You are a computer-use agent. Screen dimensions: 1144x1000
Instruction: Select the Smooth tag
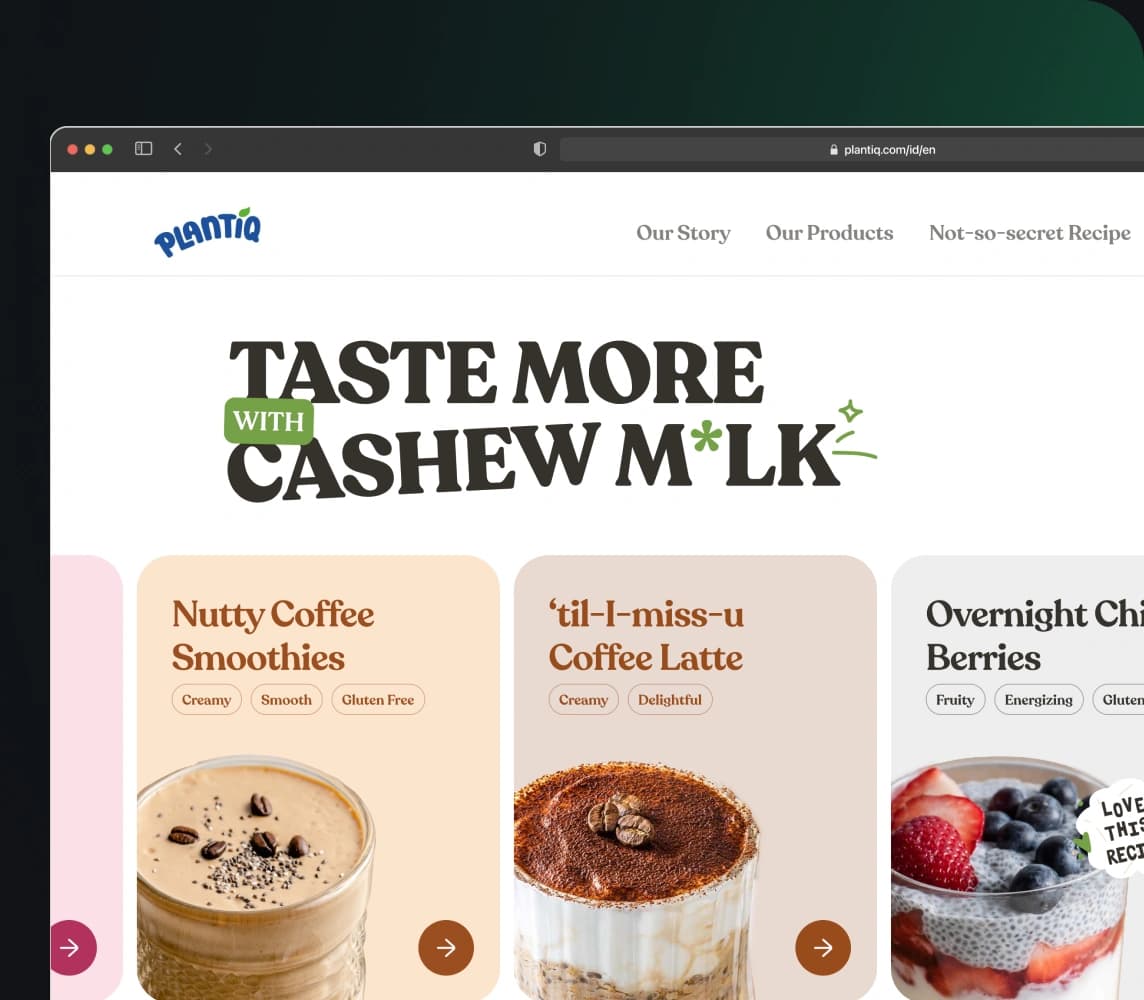[286, 699]
